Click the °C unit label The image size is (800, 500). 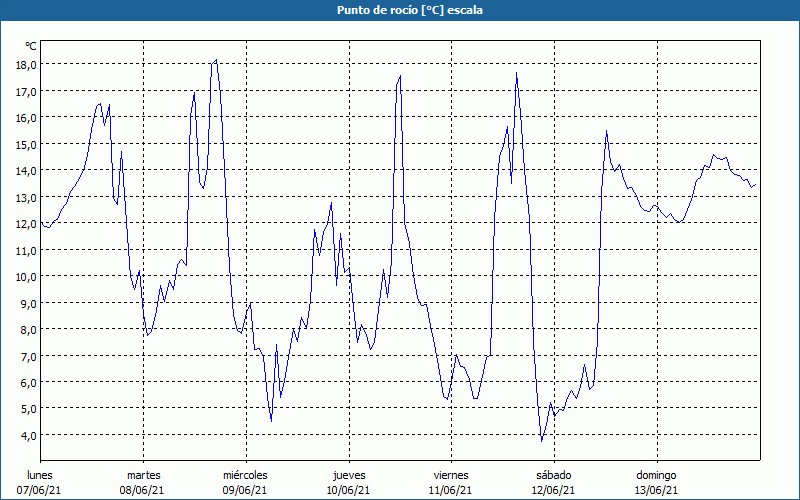(31, 46)
